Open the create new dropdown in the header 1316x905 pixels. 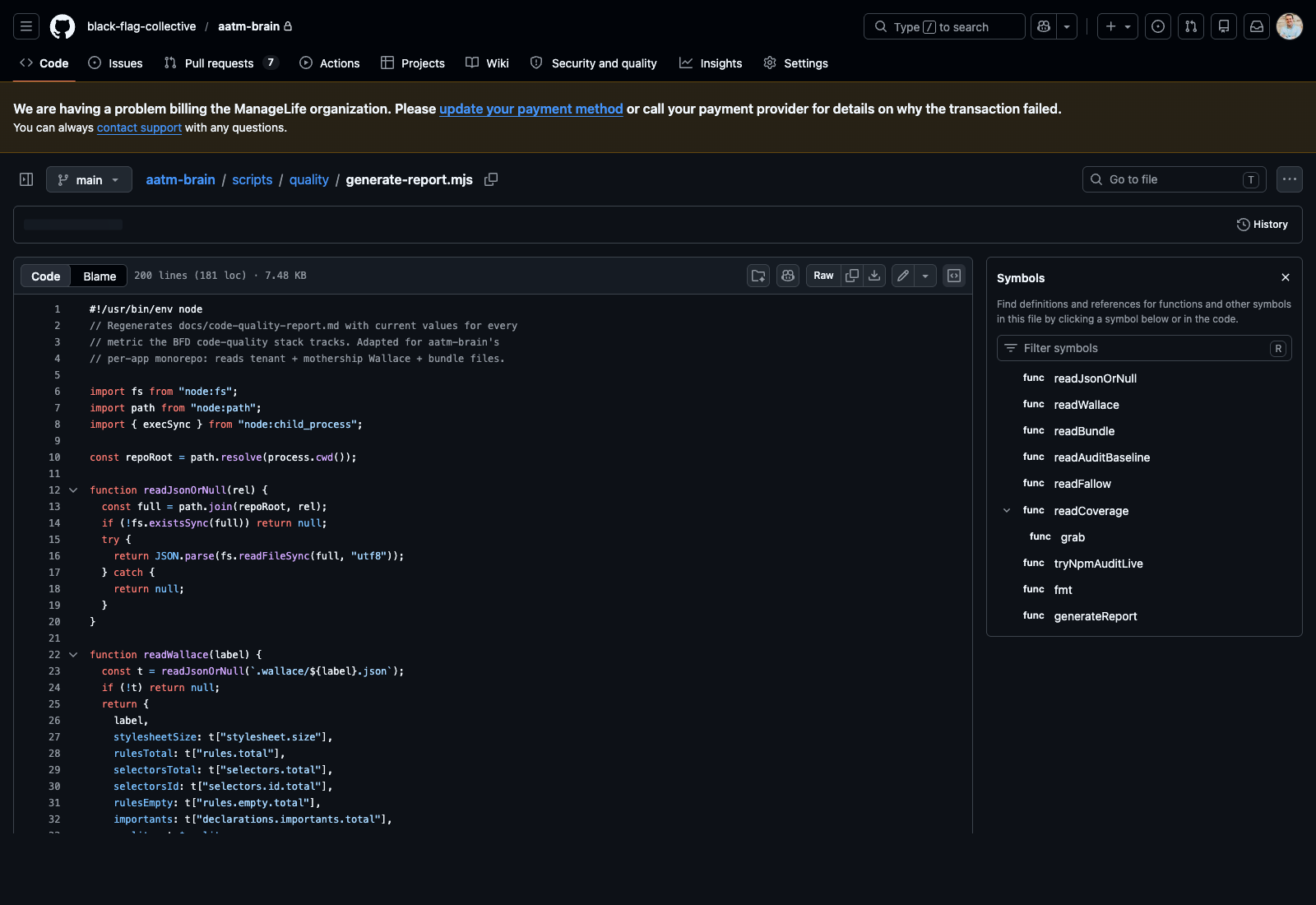[x=1117, y=26]
